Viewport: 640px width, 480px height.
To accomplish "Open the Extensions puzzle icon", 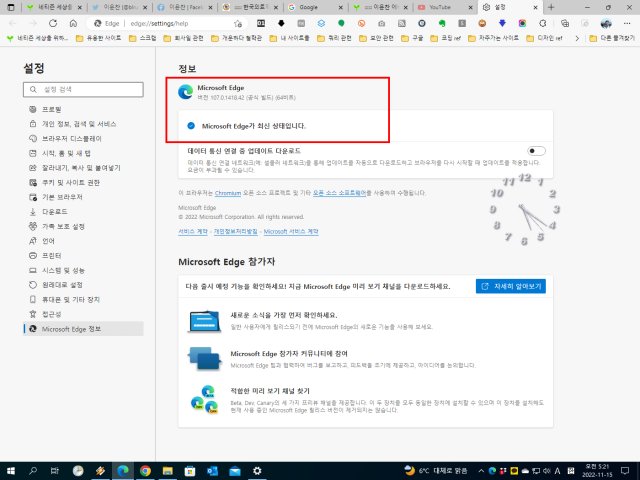I will 542,23.
